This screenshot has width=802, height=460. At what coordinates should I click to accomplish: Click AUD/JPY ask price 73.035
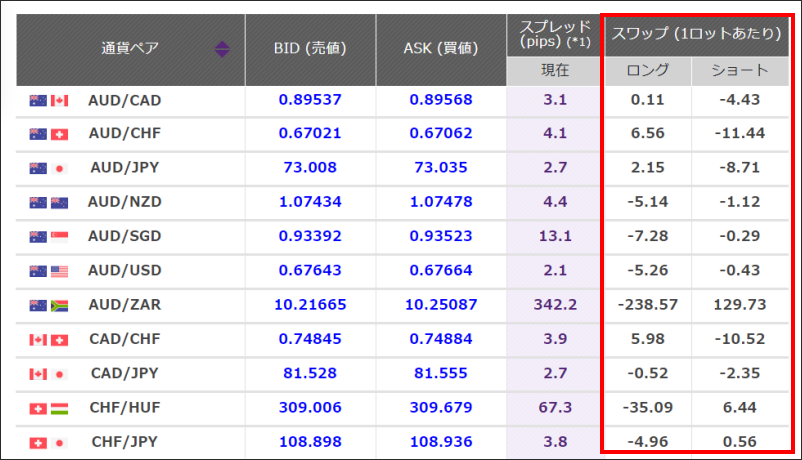pyautogui.click(x=441, y=168)
